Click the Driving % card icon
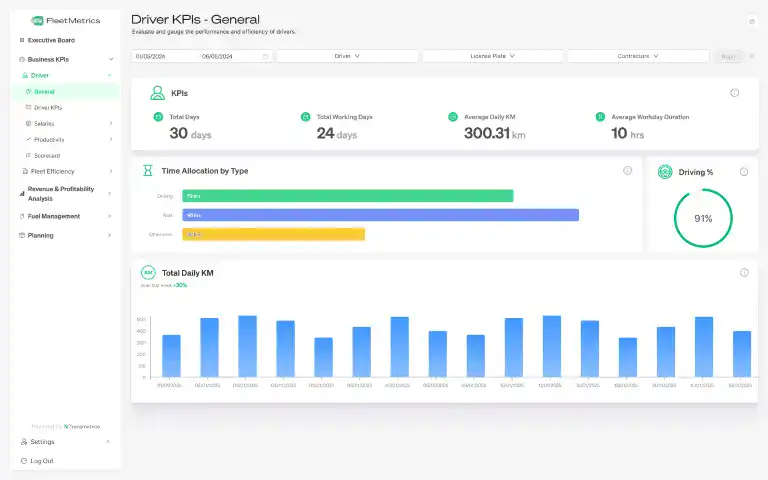Viewport: 768px width, 480px height. (665, 172)
